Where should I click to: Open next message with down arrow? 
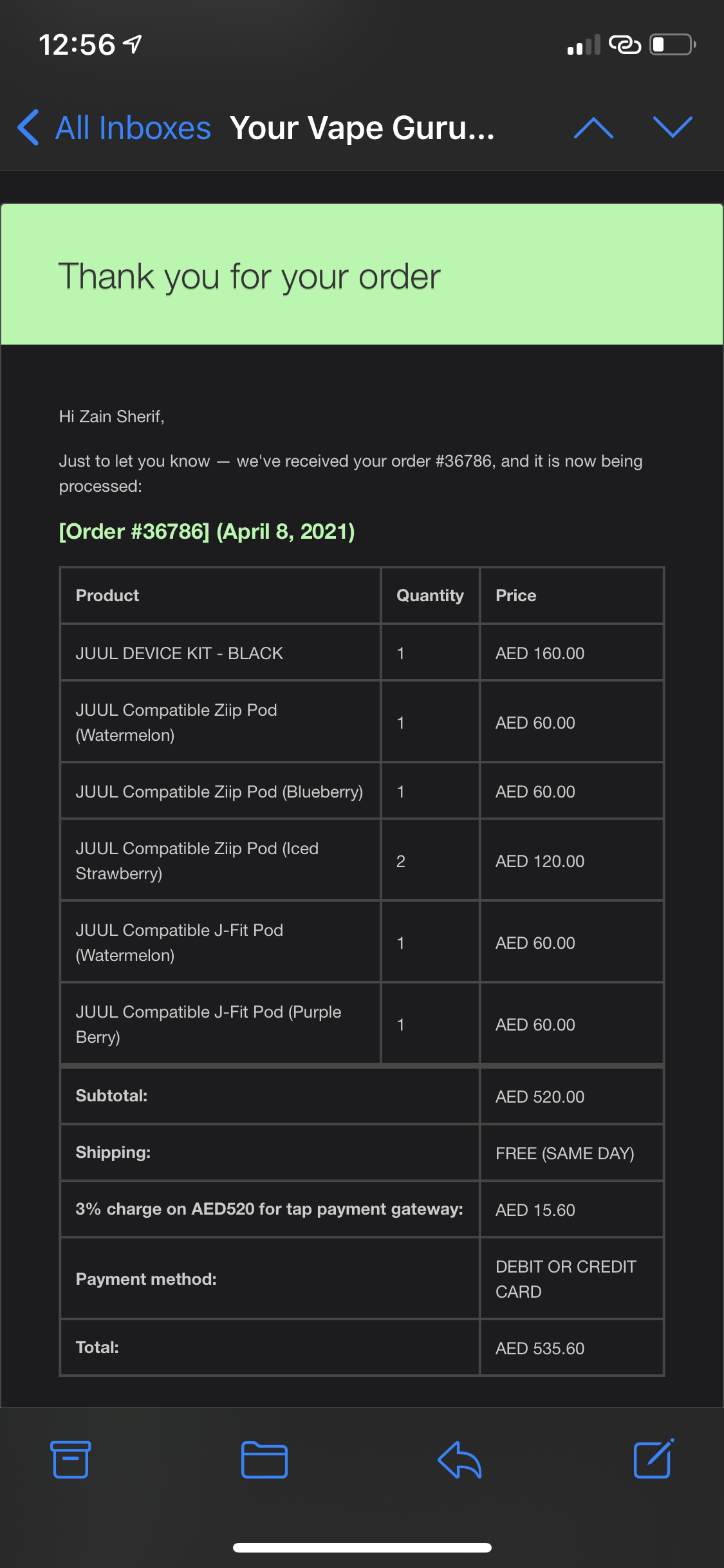pos(673,127)
